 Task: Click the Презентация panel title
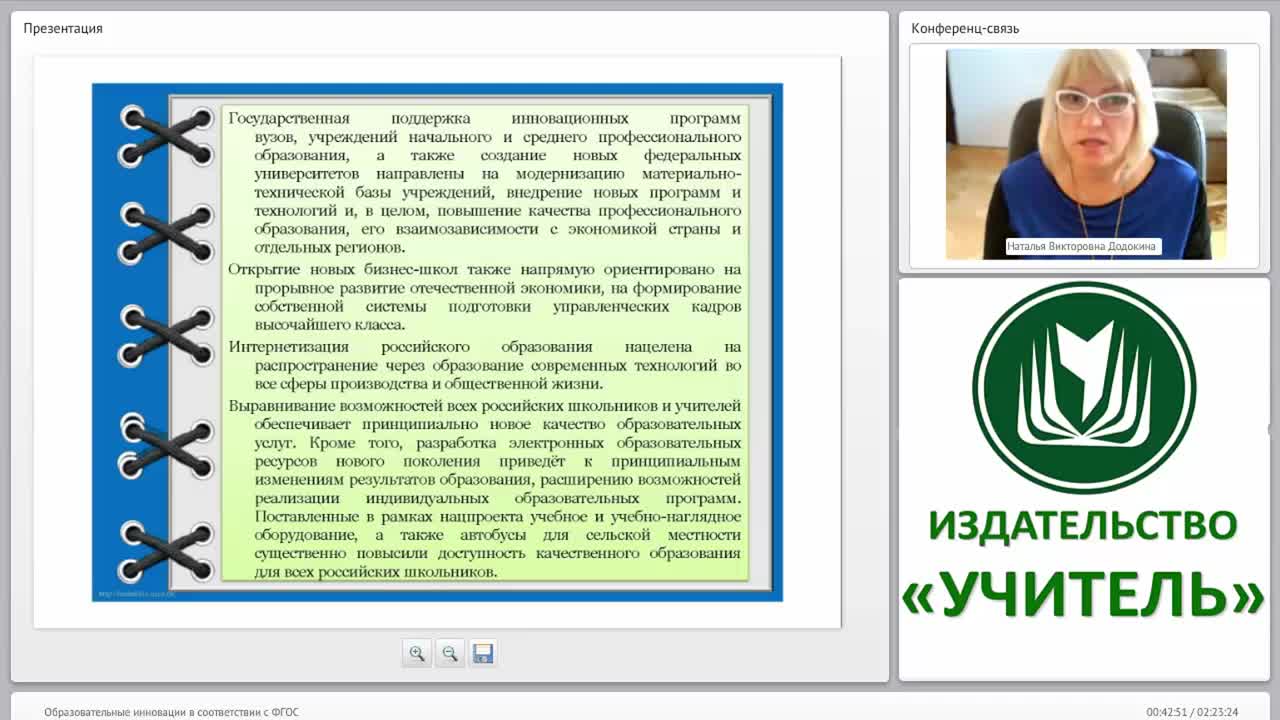pyautogui.click(x=63, y=28)
